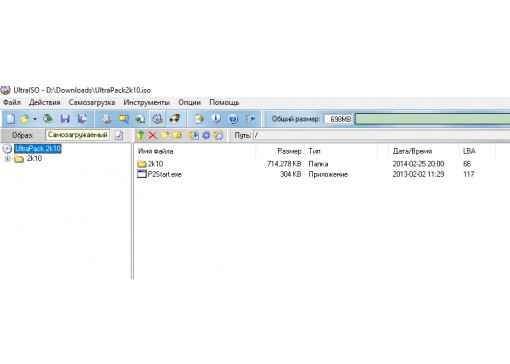Click the Burn CD/DVD image icon
Screen dimensions: 510x364
point(175,119)
